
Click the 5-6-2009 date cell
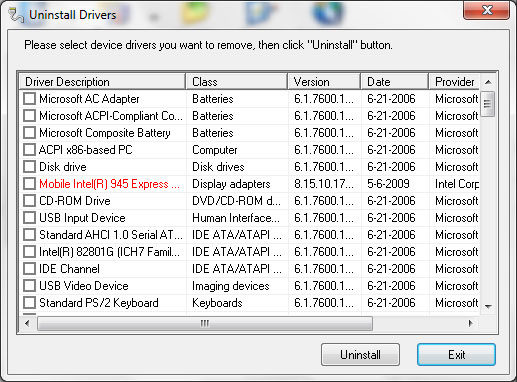point(388,184)
